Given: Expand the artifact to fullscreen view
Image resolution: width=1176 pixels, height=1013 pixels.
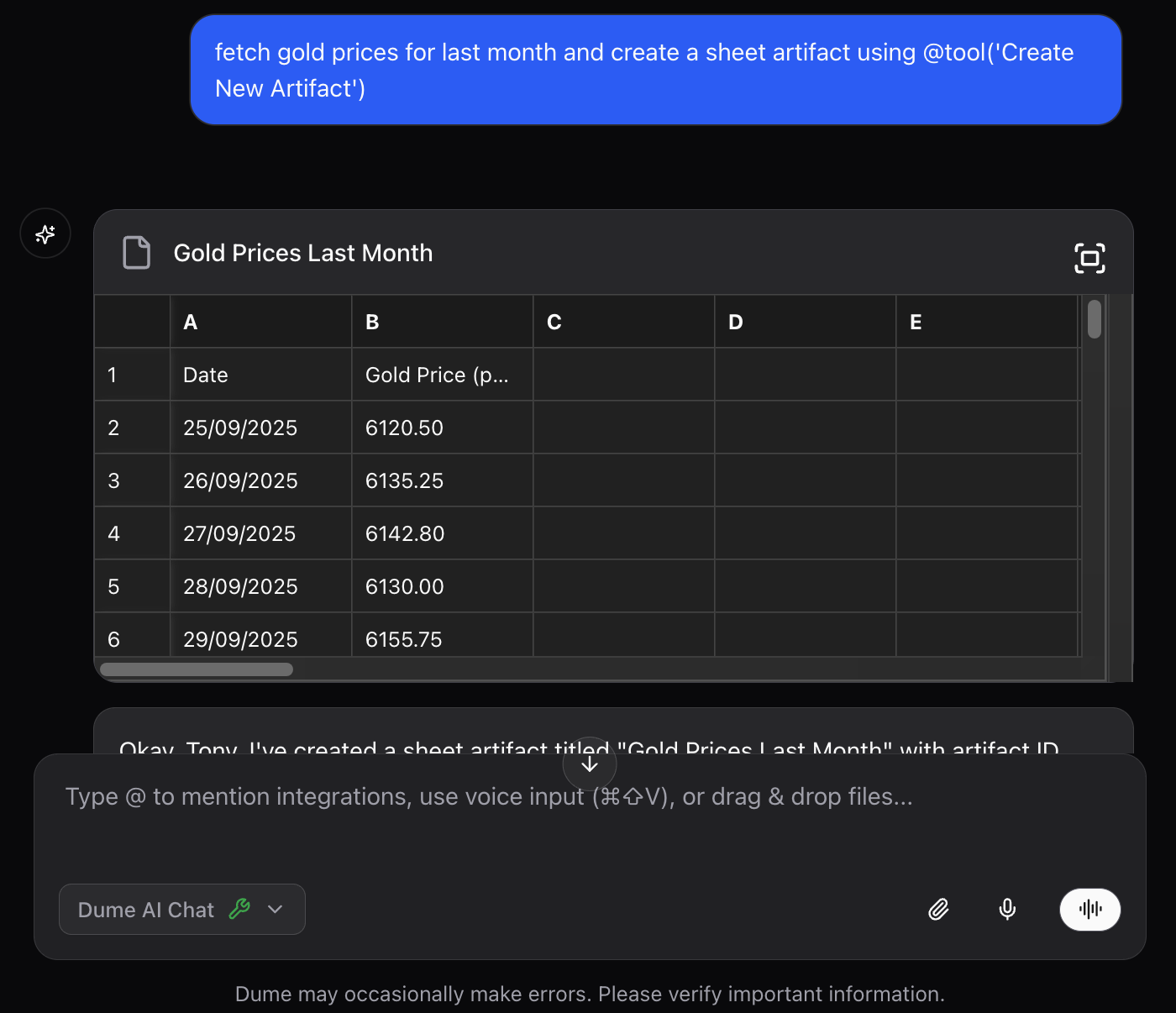Looking at the screenshot, I should 1089,258.
